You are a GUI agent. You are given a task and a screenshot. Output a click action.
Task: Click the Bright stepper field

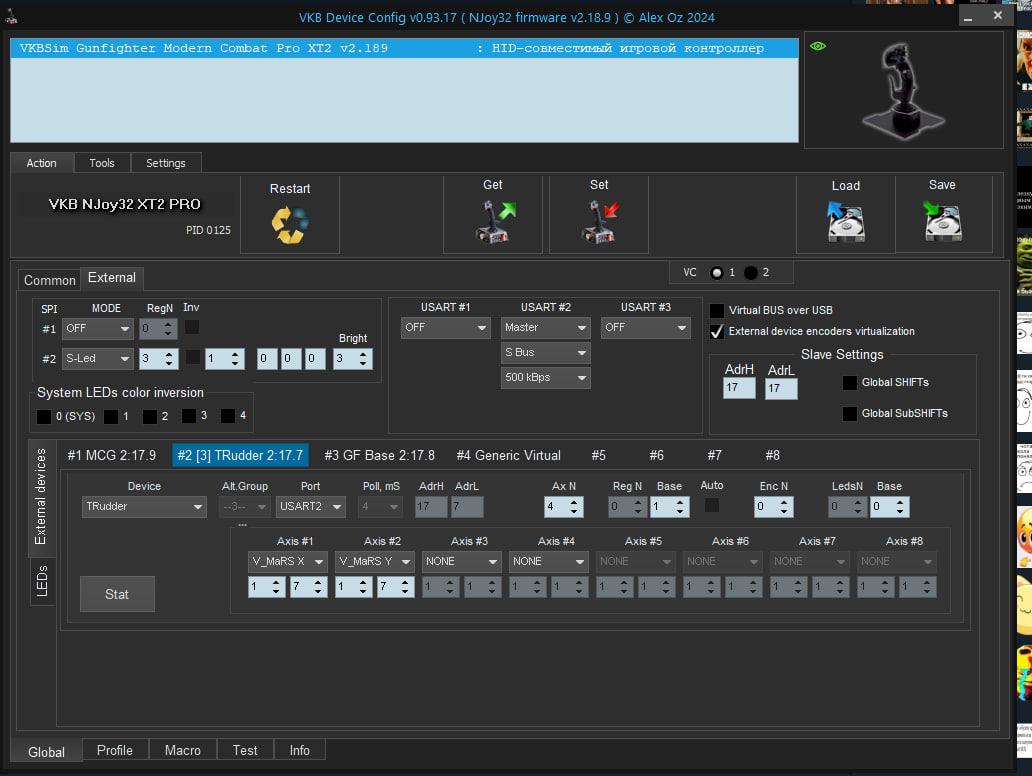[x=353, y=359]
